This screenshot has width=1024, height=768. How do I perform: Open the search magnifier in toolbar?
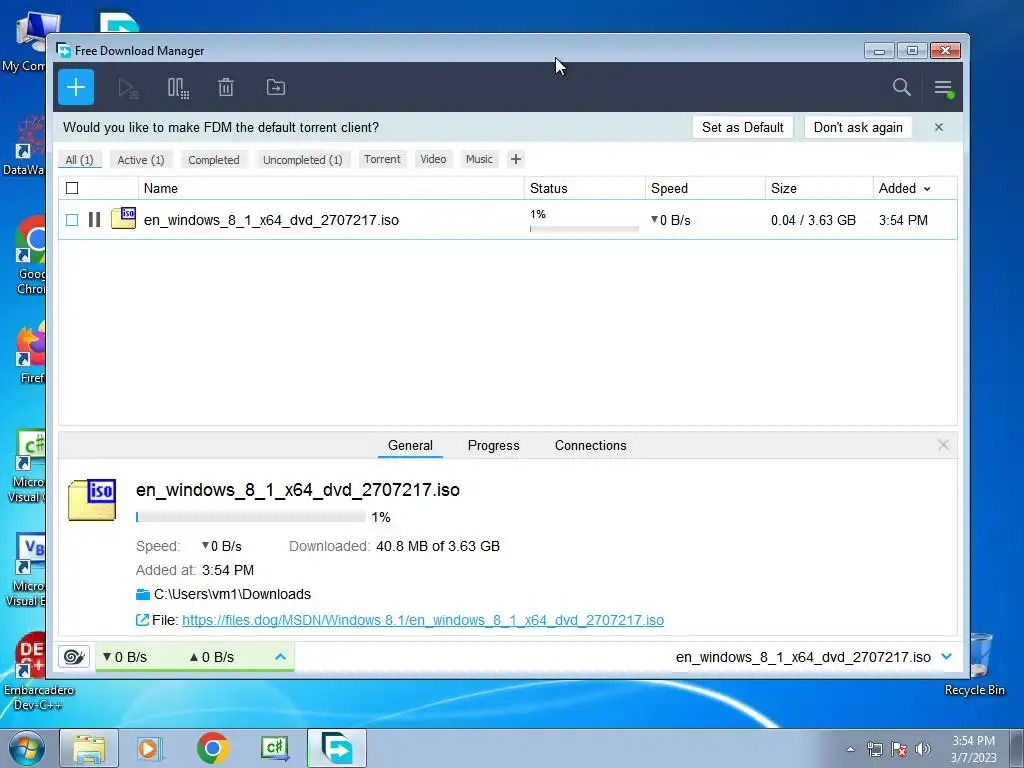(x=902, y=87)
